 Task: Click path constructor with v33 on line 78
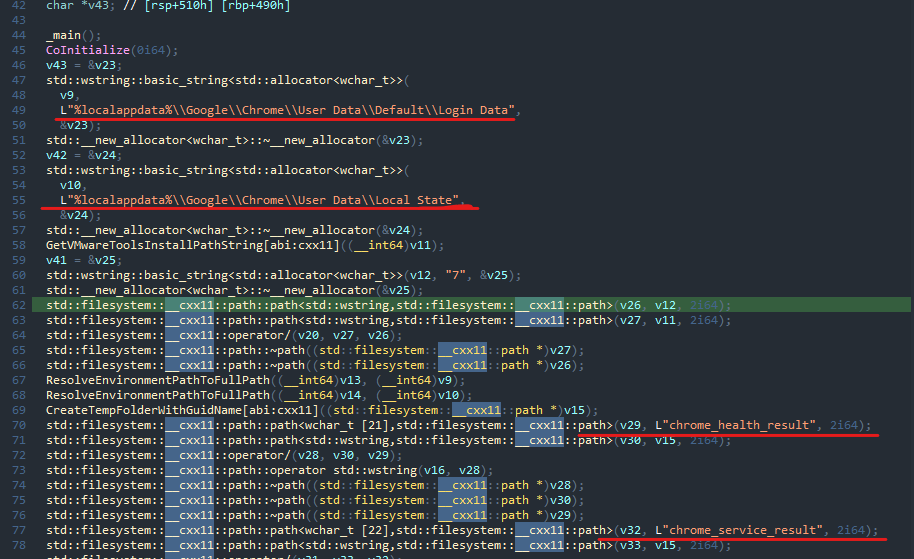[x=388, y=546]
